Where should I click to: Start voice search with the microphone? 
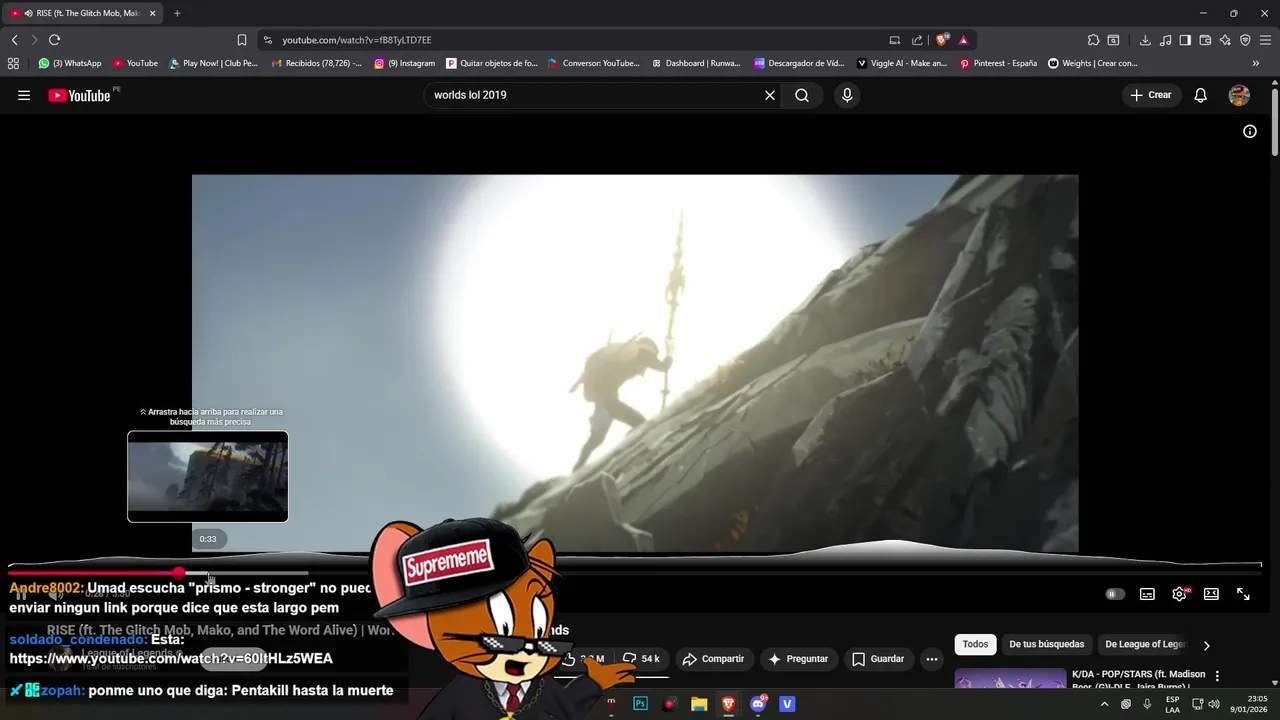click(847, 95)
